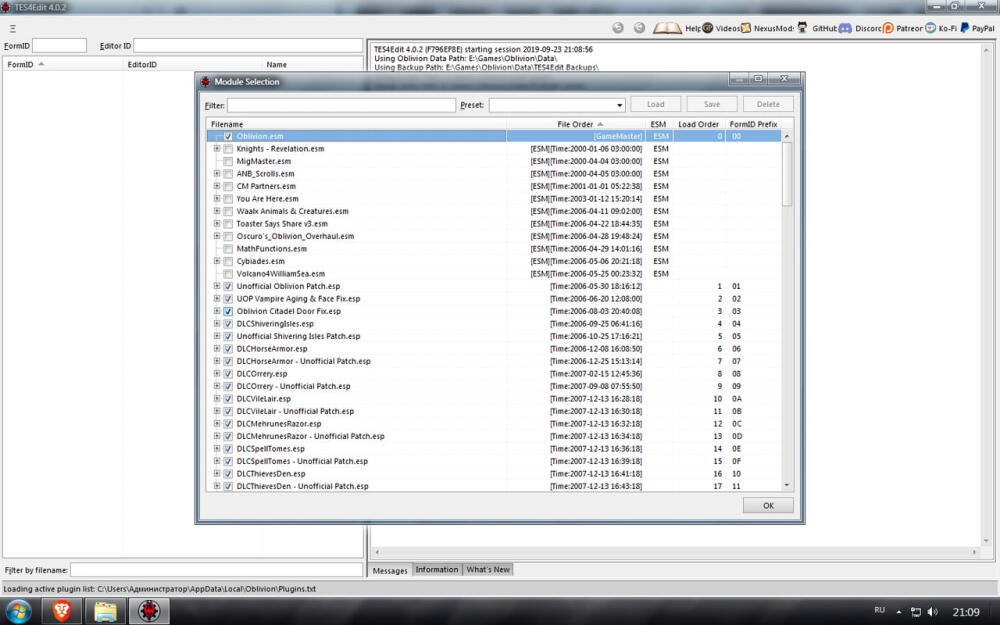Focus the Editor ID search field
Image resolution: width=1000 pixels, height=625 pixels.
tap(248, 45)
